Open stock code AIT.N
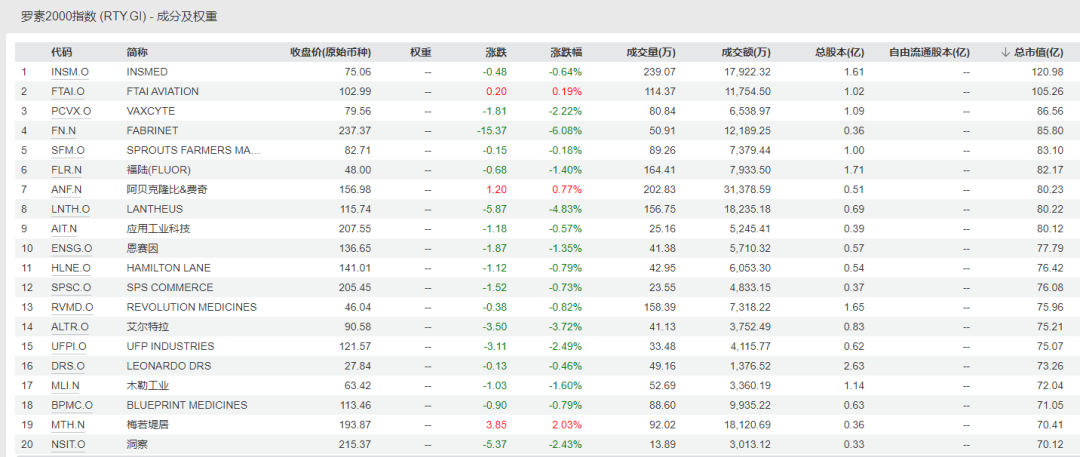The height and width of the screenshot is (457, 1080). pyautogui.click(x=64, y=228)
